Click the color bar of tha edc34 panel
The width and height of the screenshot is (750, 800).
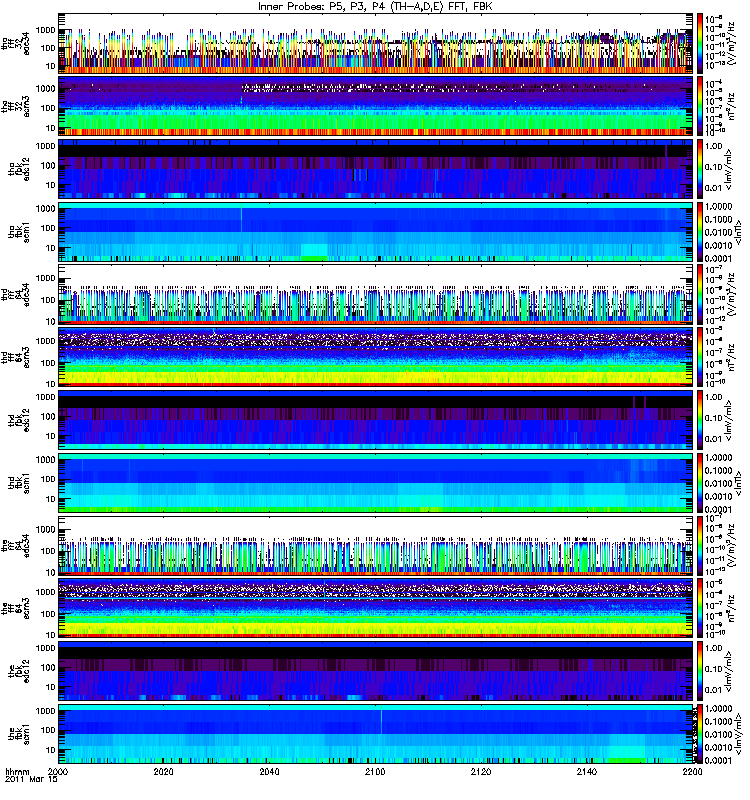(699, 43)
